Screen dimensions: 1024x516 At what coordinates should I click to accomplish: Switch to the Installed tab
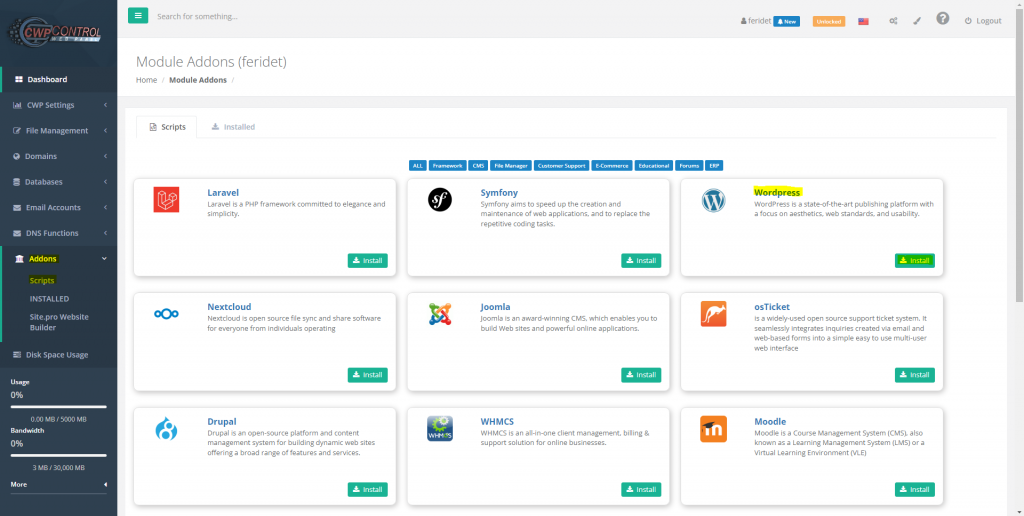click(x=233, y=127)
